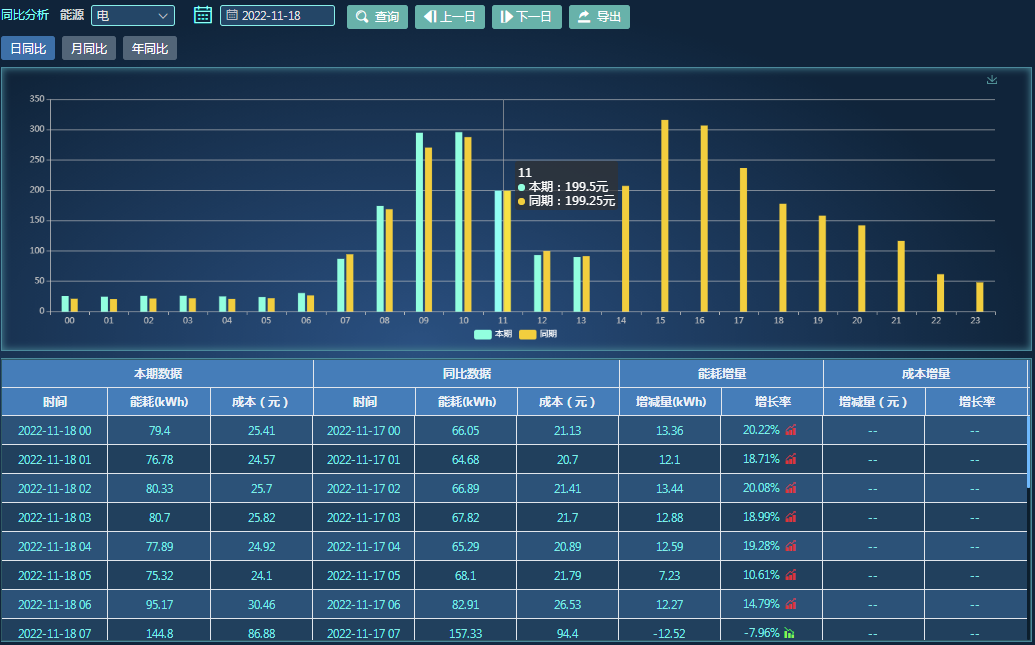Screen dimensions: 1035x645
Task: Click the green decline icon beside -7.96%
Action: [x=789, y=633]
